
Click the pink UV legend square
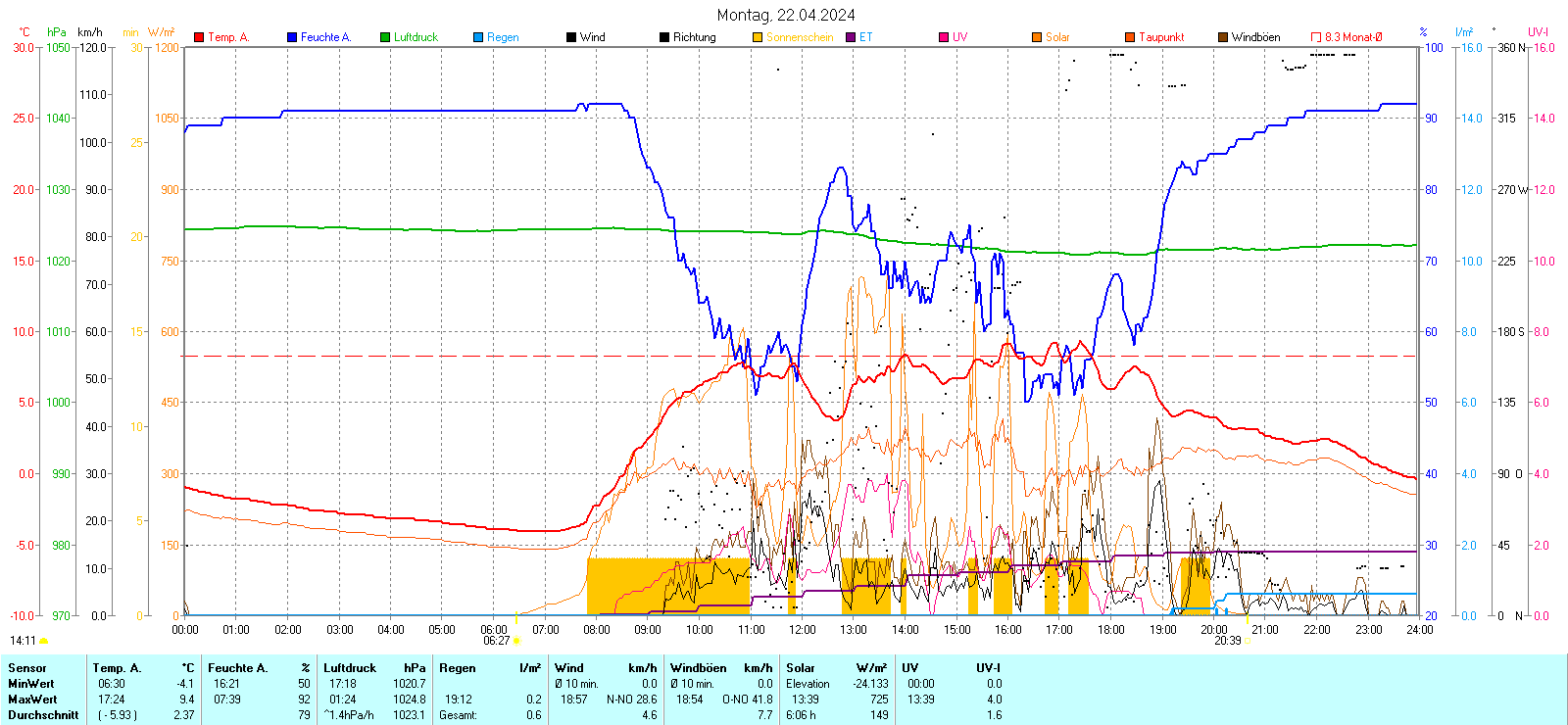[x=944, y=37]
